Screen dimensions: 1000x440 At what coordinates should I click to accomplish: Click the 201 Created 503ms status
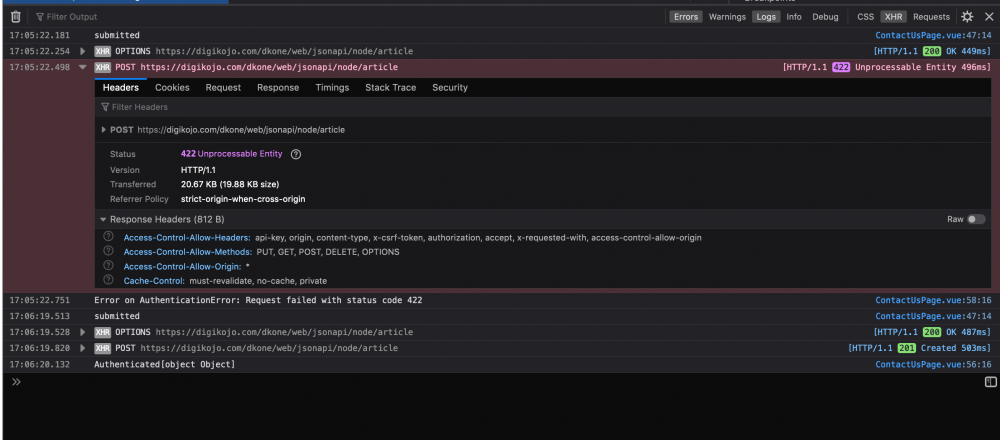coord(920,348)
